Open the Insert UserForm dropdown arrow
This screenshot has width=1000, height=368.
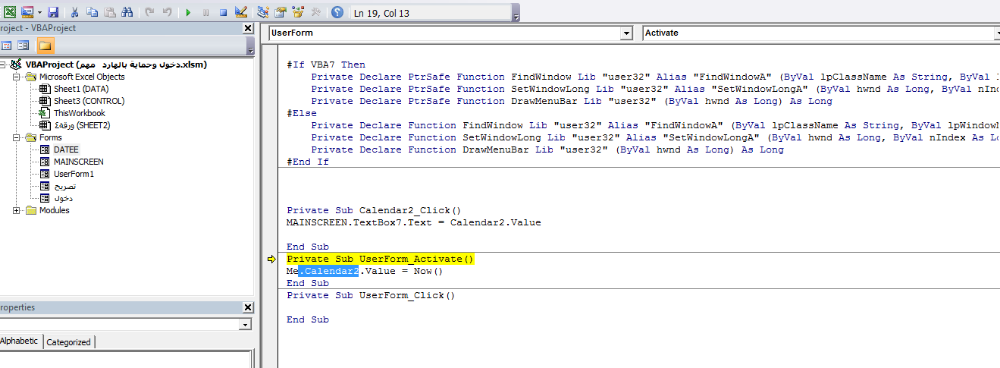(39, 12)
